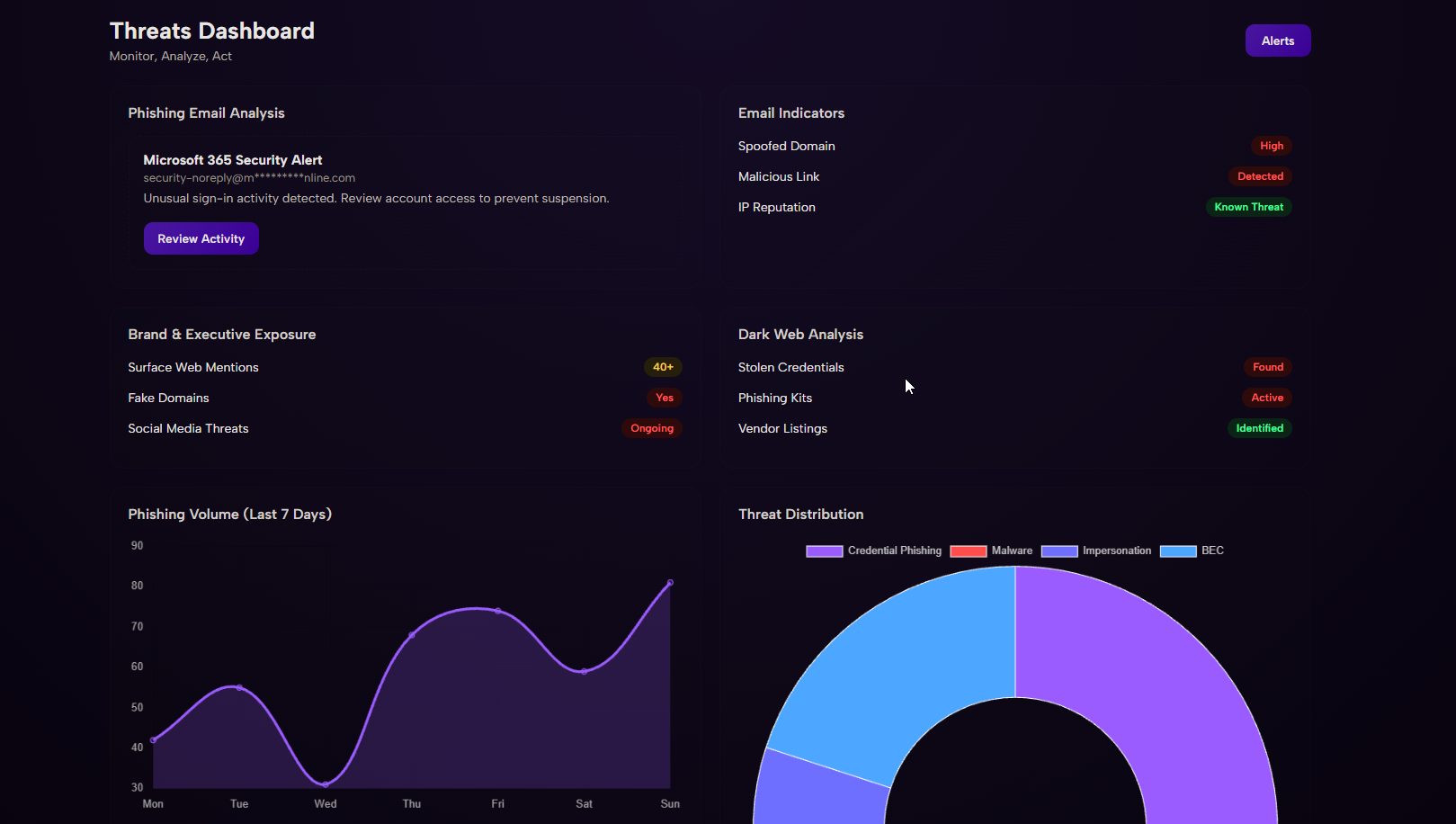Click the Active badge for Phishing Kits
This screenshot has height=824, width=1456.
[1267, 398]
